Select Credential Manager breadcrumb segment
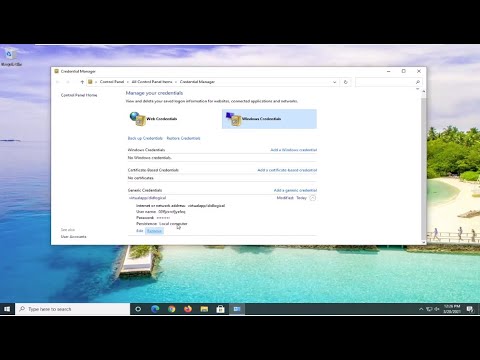This screenshot has width=480, height=360. (197, 82)
